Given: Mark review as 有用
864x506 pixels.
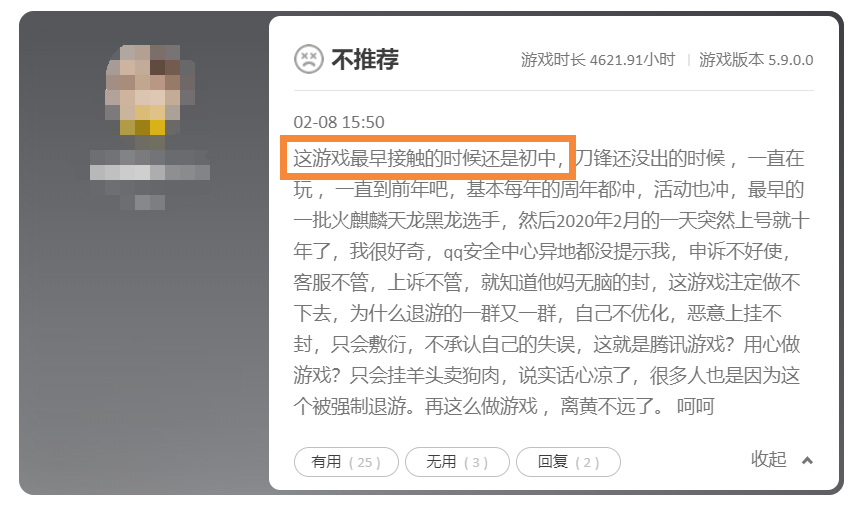Looking at the screenshot, I should [x=346, y=462].
